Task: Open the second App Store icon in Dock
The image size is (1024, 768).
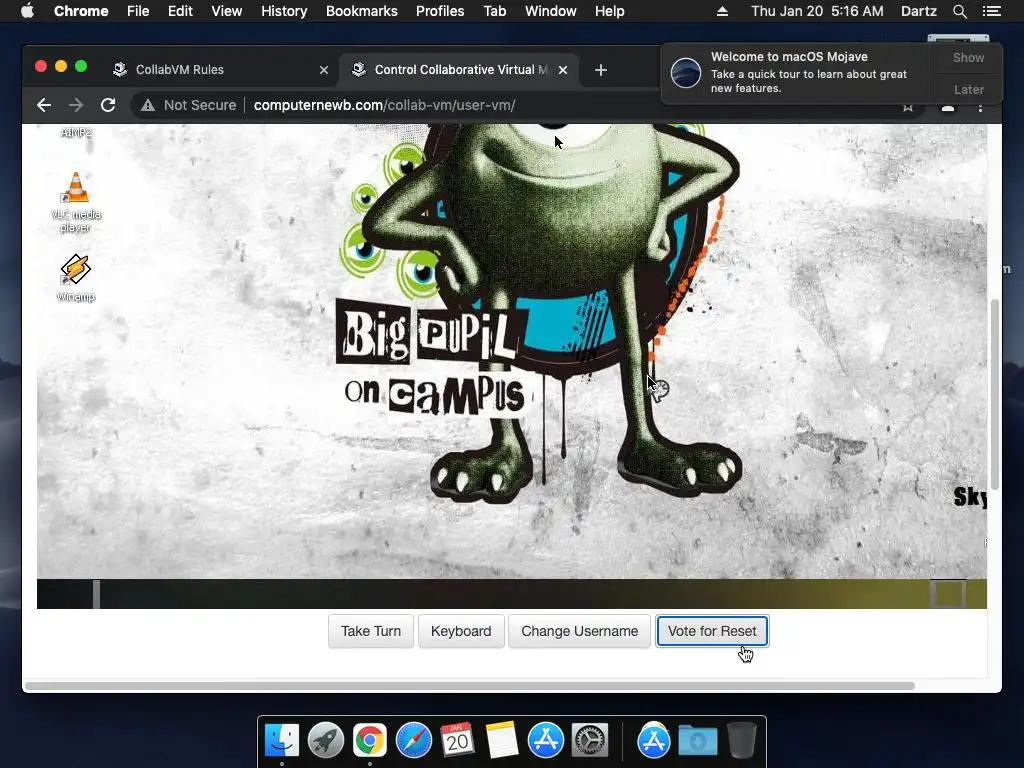Action: (654, 741)
